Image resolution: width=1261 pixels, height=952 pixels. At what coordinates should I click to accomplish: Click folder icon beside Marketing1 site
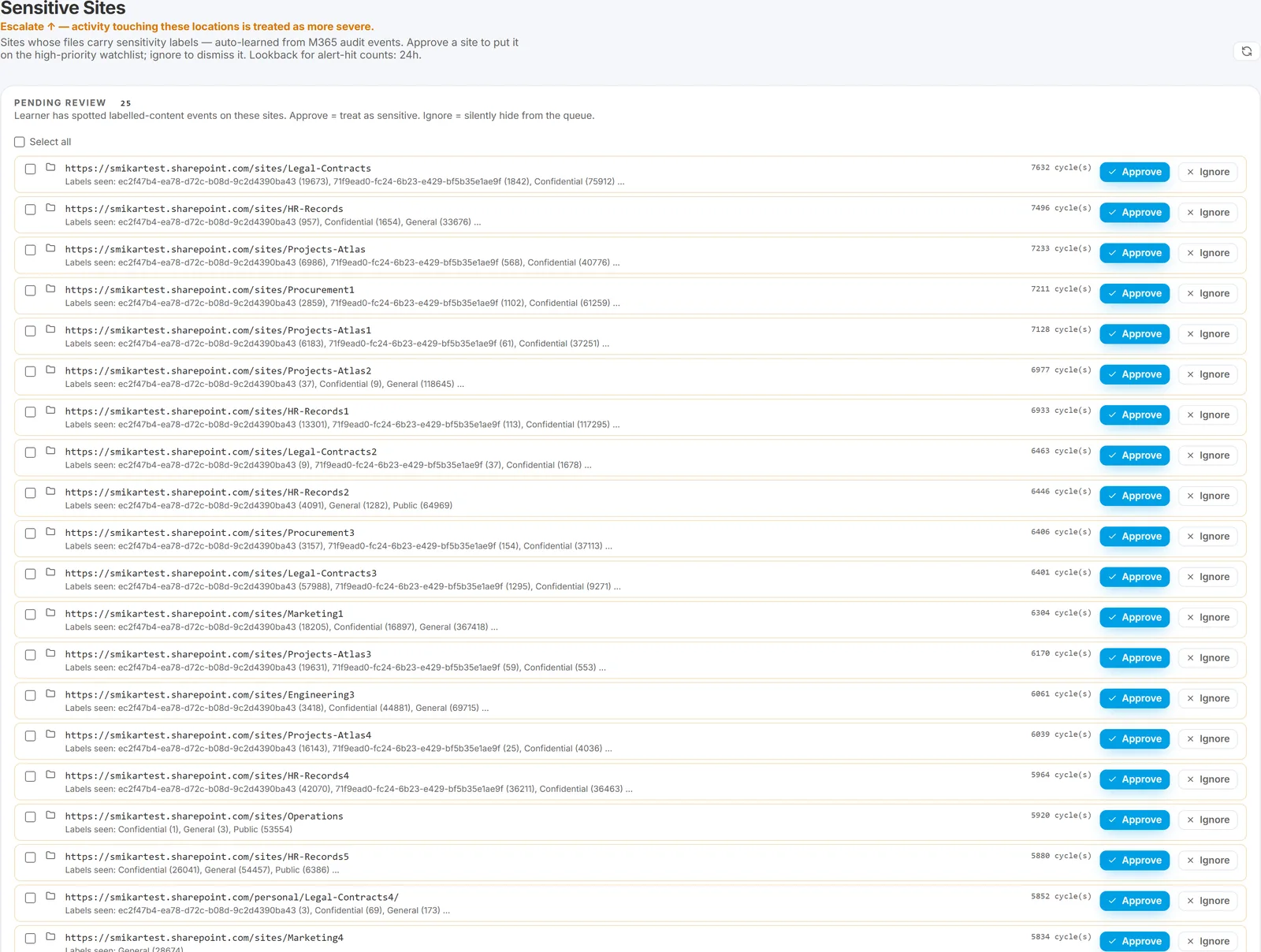tap(50, 612)
